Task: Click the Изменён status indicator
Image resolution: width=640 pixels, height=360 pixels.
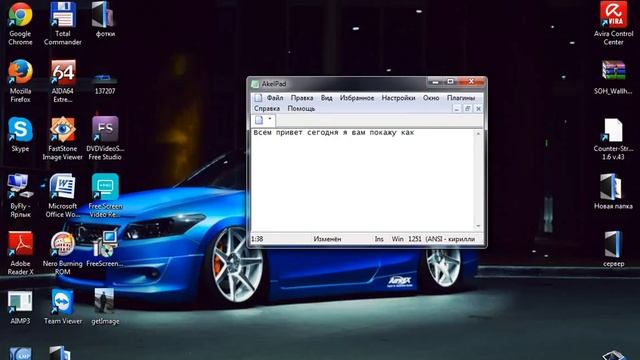Action: coord(327,239)
